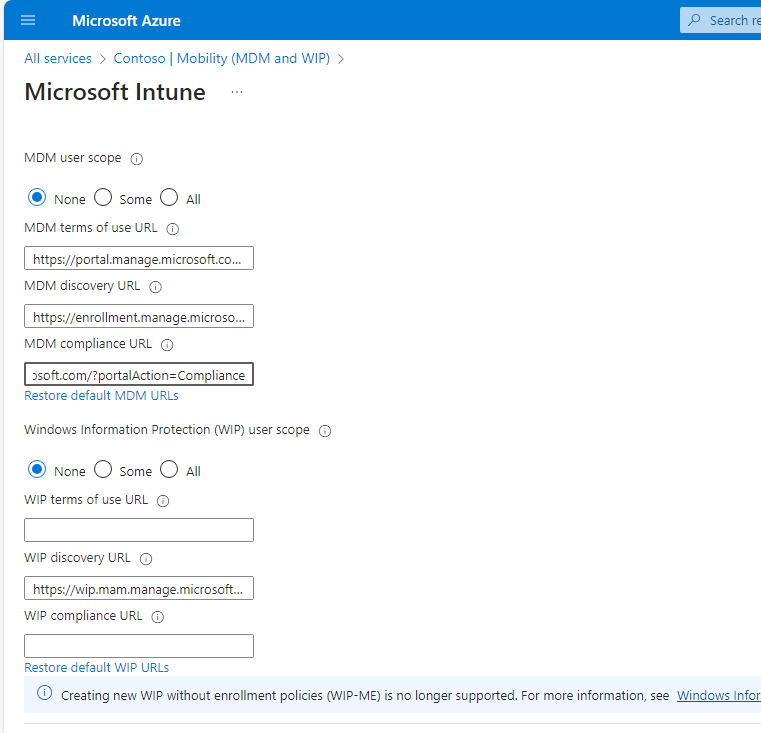
Task: Click Restore default WIP URLs link
Action: point(97,667)
